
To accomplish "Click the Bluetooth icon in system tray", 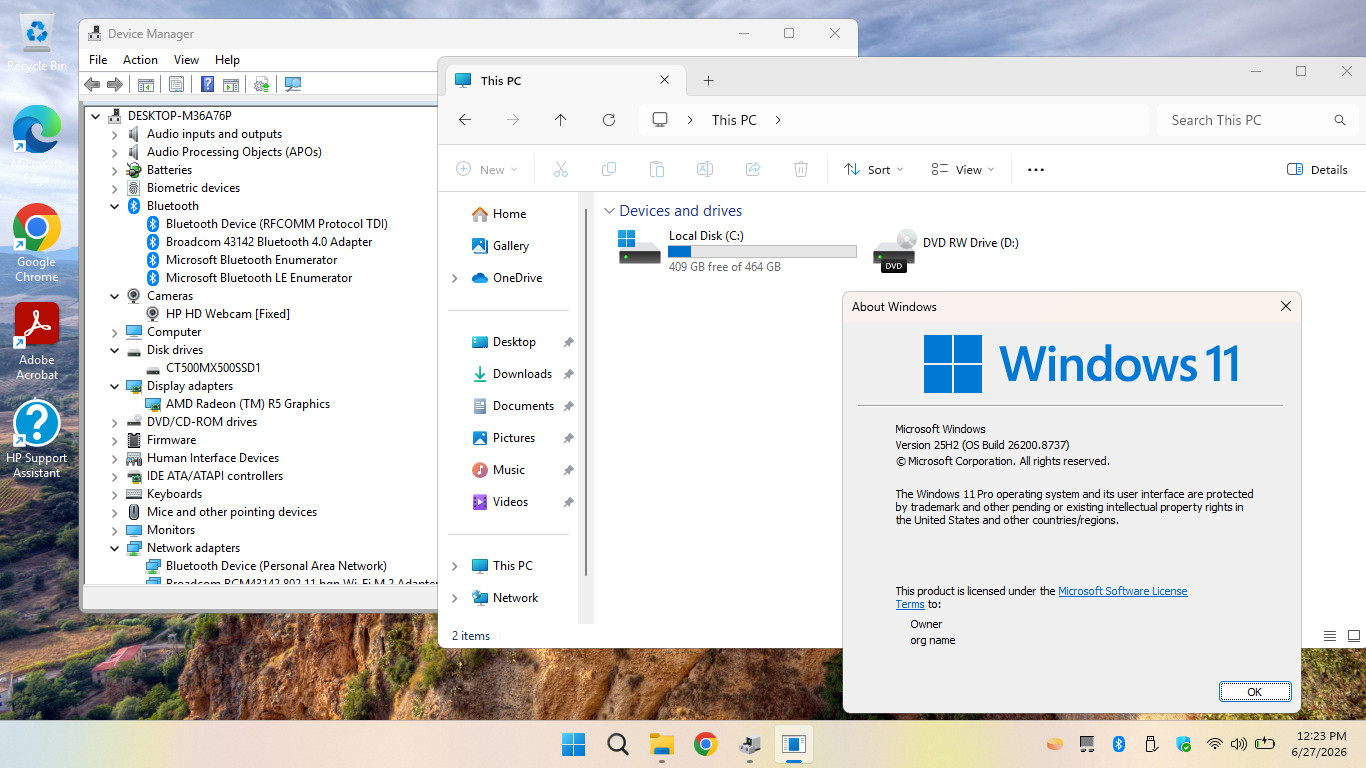I will pyautogui.click(x=1119, y=744).
